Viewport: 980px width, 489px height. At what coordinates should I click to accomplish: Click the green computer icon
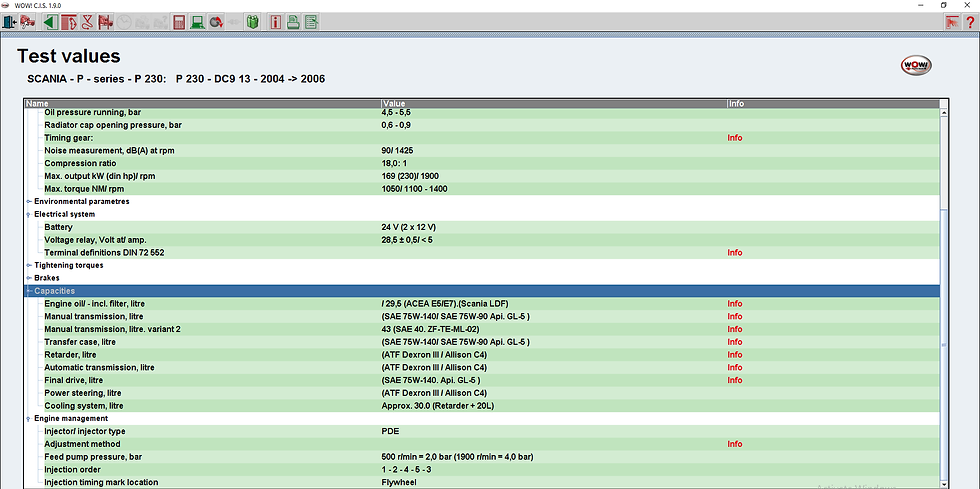click(x=198, y=22)
